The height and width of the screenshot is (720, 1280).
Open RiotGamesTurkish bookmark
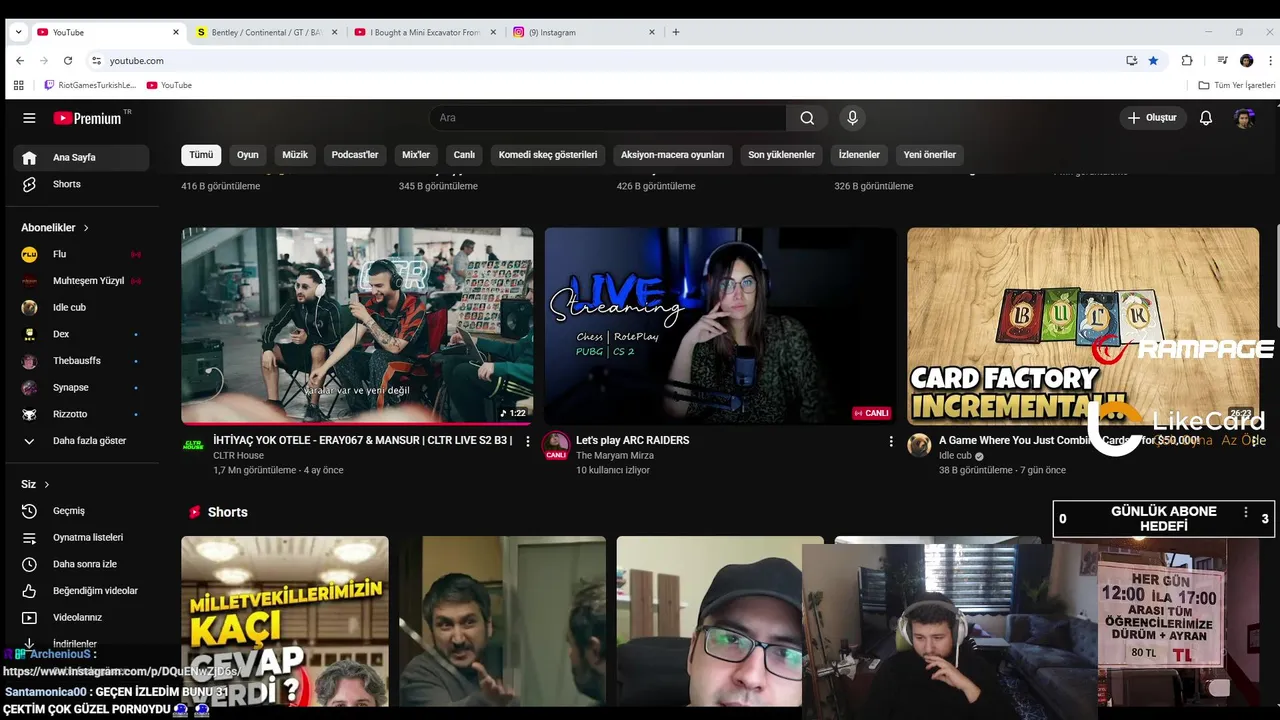point(90,85)
